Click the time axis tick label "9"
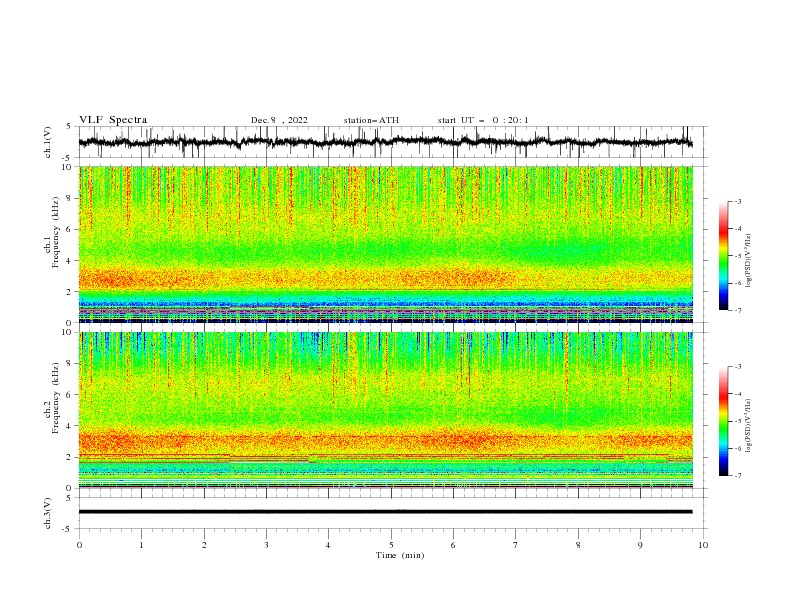Viewport: 792px width, 612px height. click(x=640, y=545)
